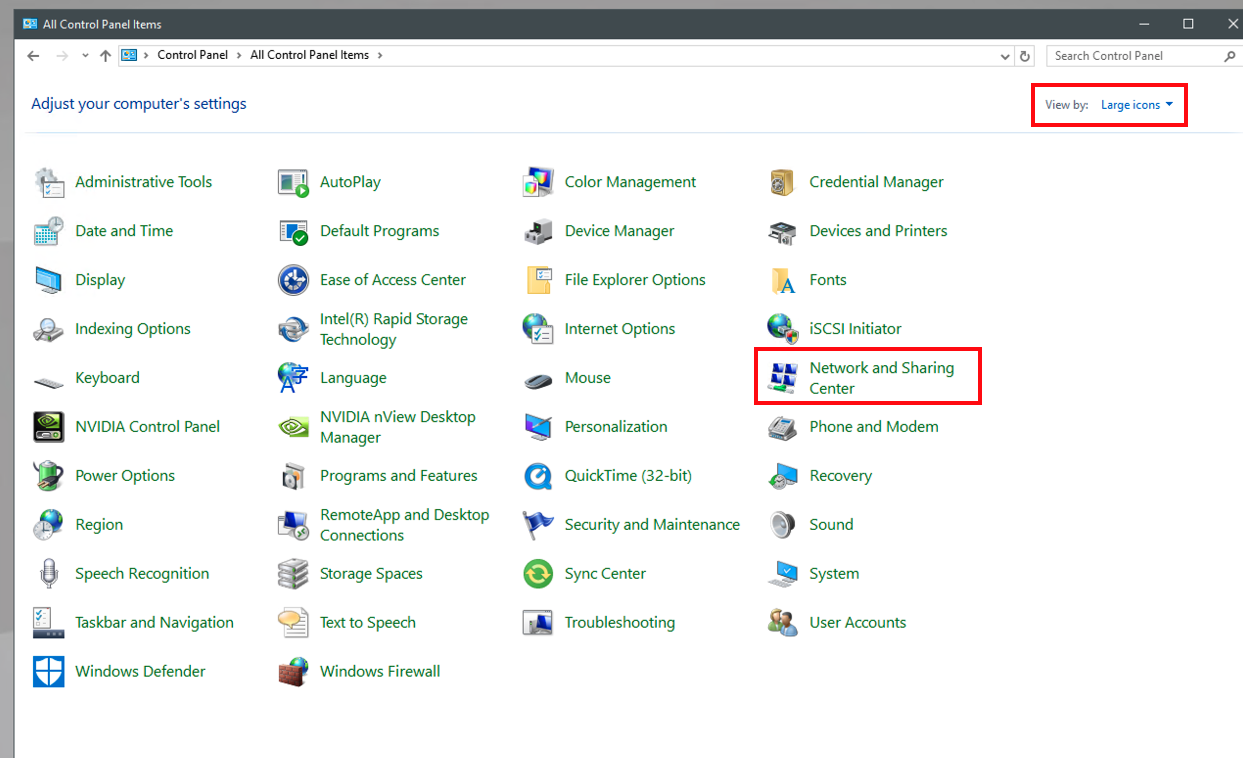Refresh the Control Panel view

click(1024, 56)
